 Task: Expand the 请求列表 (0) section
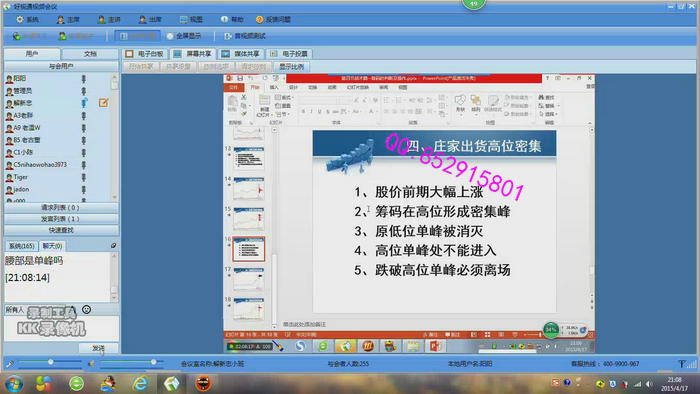pyautogui.click(x=61, y=207)
